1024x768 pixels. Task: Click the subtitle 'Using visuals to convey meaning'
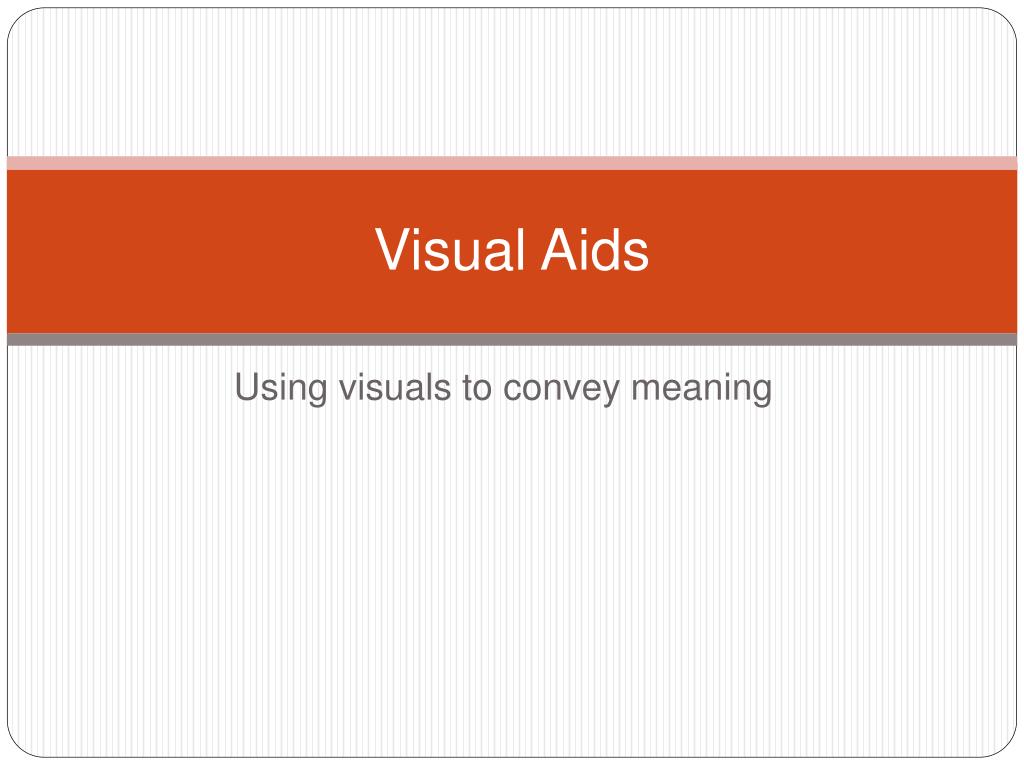click(503, 388)
